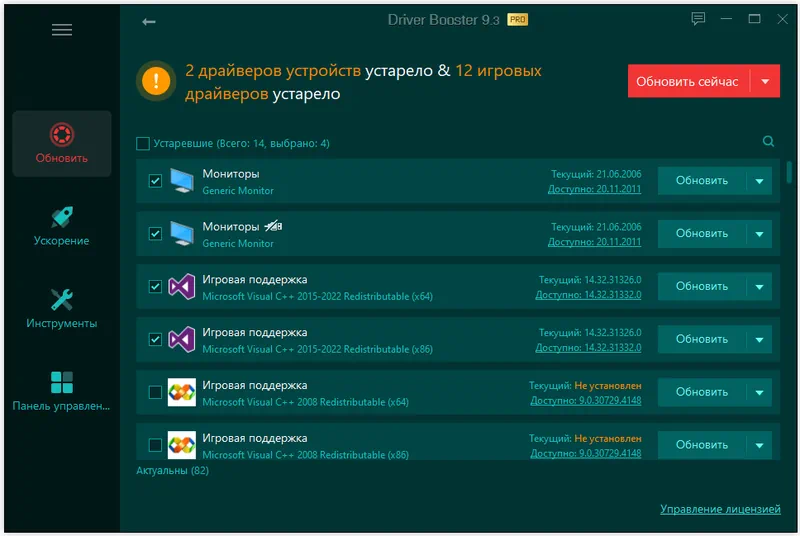
Task: Open Доступно: 9.0.30729.4148 link for 2008 (x86)
Action: 586,453
